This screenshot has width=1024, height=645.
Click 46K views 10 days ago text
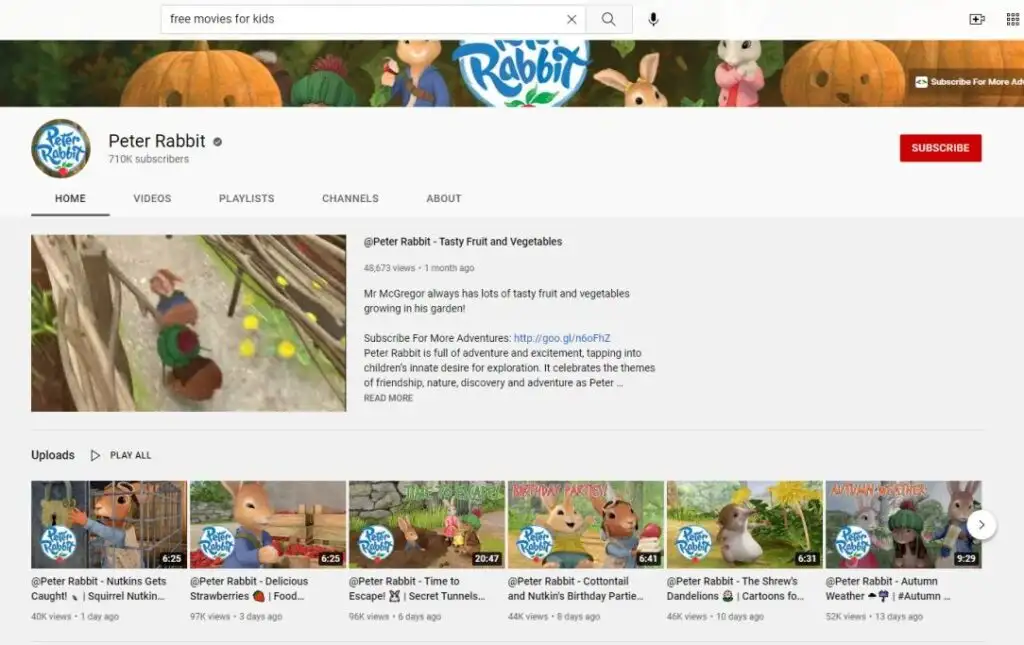[x=715, y=616]
